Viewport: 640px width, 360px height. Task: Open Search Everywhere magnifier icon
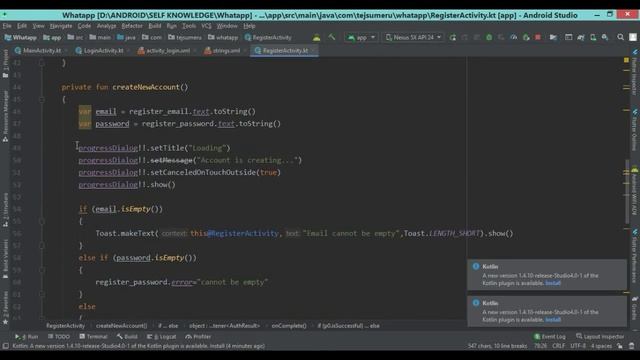pyautogui.click(x=620, y=38)
